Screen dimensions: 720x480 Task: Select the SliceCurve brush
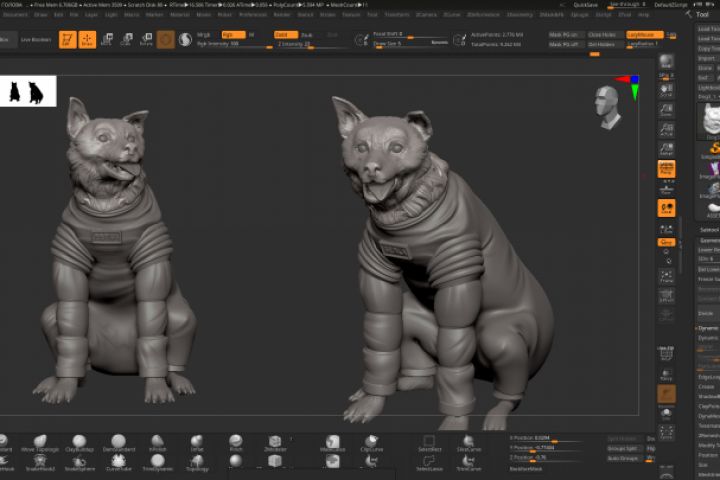point(468,444)
